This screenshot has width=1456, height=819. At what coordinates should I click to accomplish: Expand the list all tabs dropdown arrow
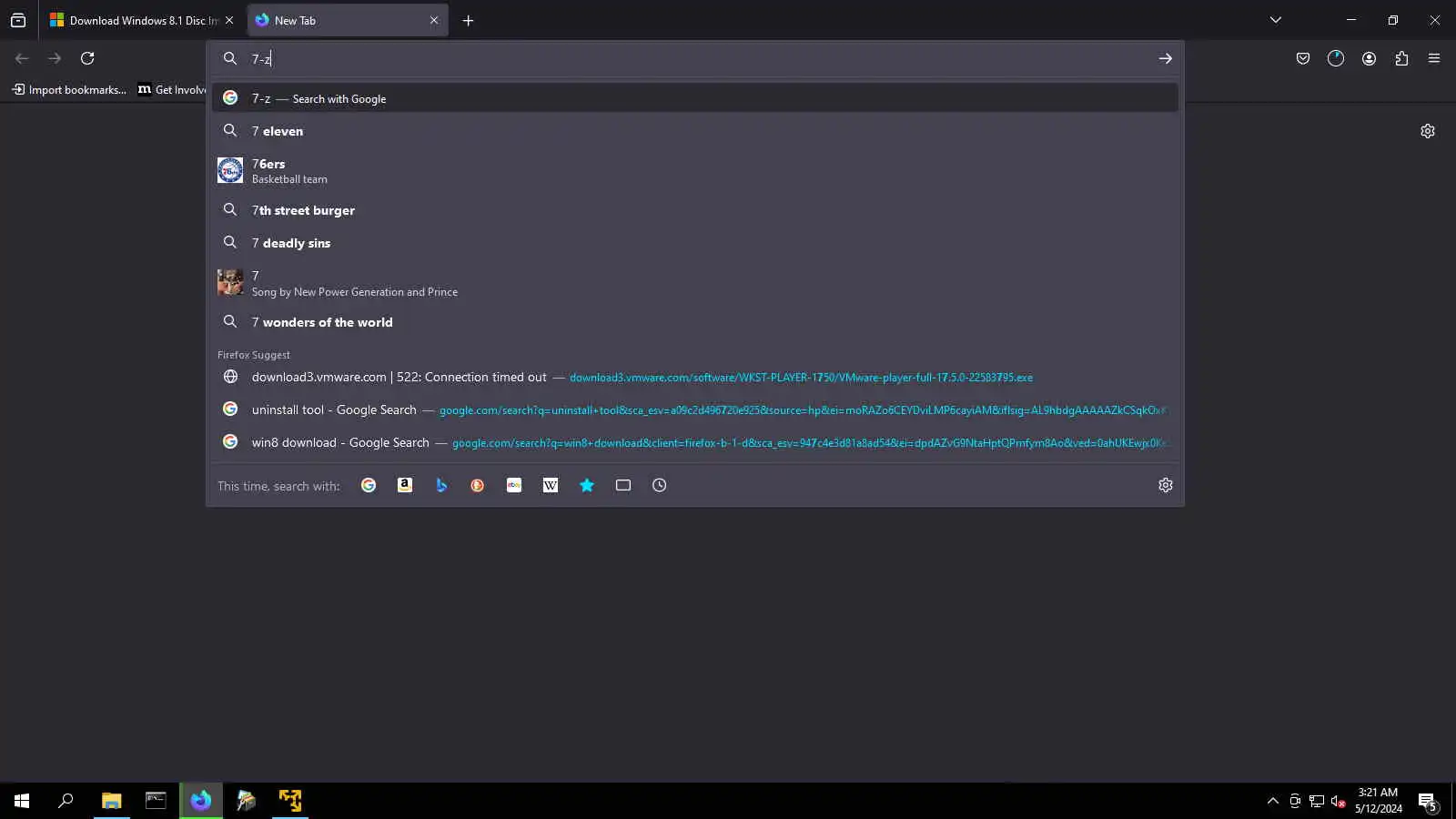tap(1276, 20)
